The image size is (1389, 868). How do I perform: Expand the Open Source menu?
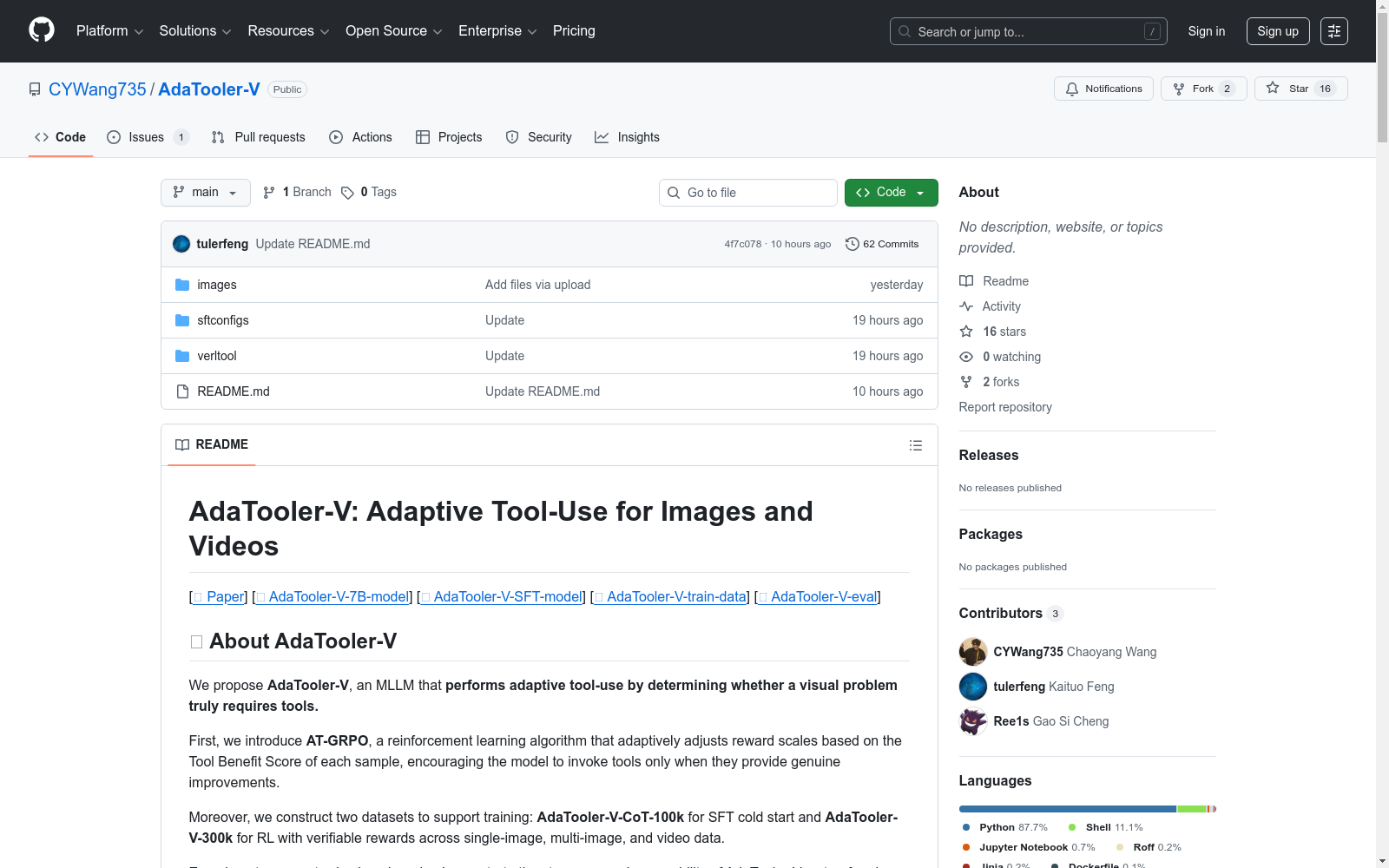394,31
